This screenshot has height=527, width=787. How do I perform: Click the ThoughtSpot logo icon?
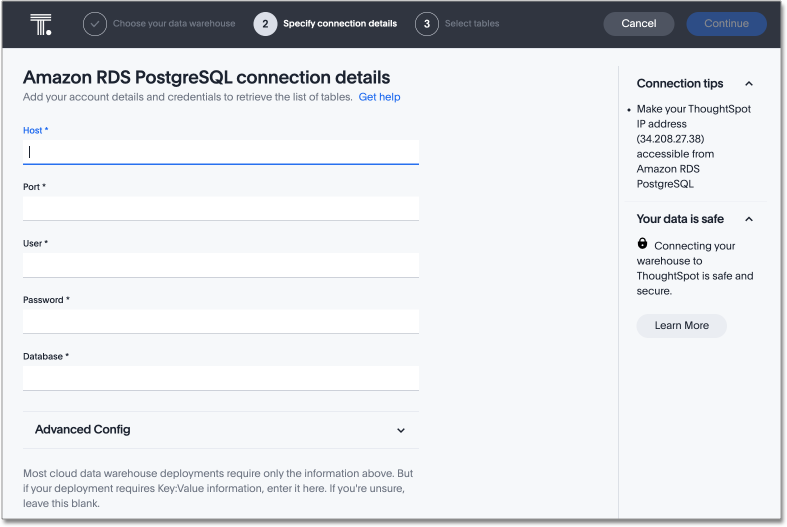click(x=41, y=24)
